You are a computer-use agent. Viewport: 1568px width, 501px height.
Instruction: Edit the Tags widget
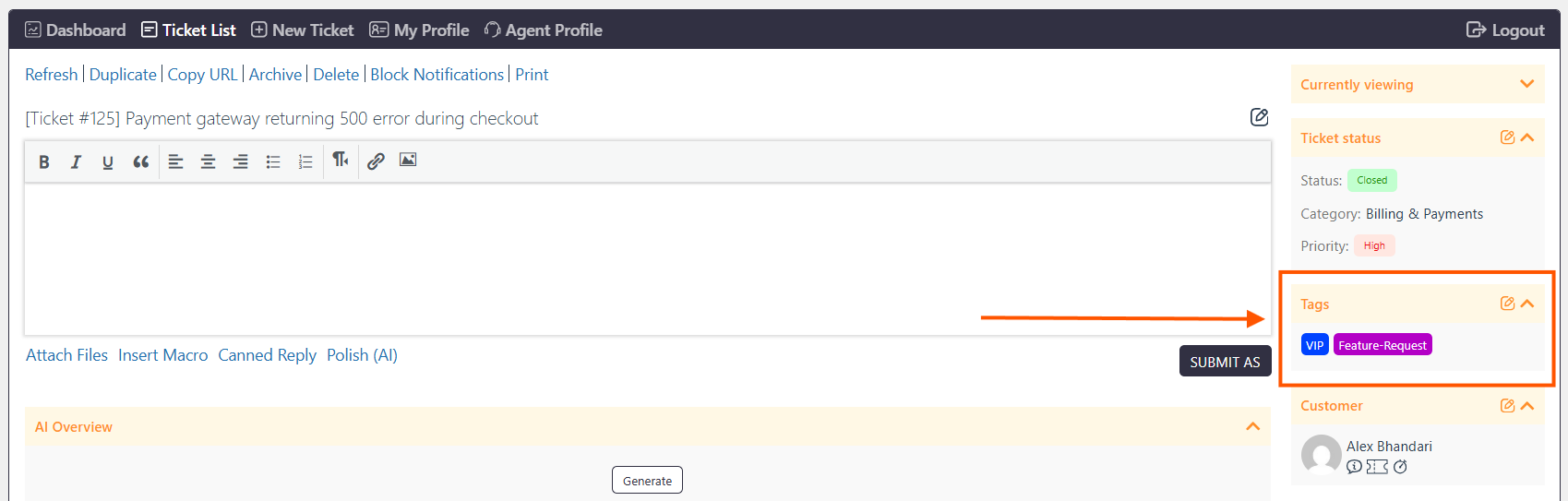point(1507,304)
